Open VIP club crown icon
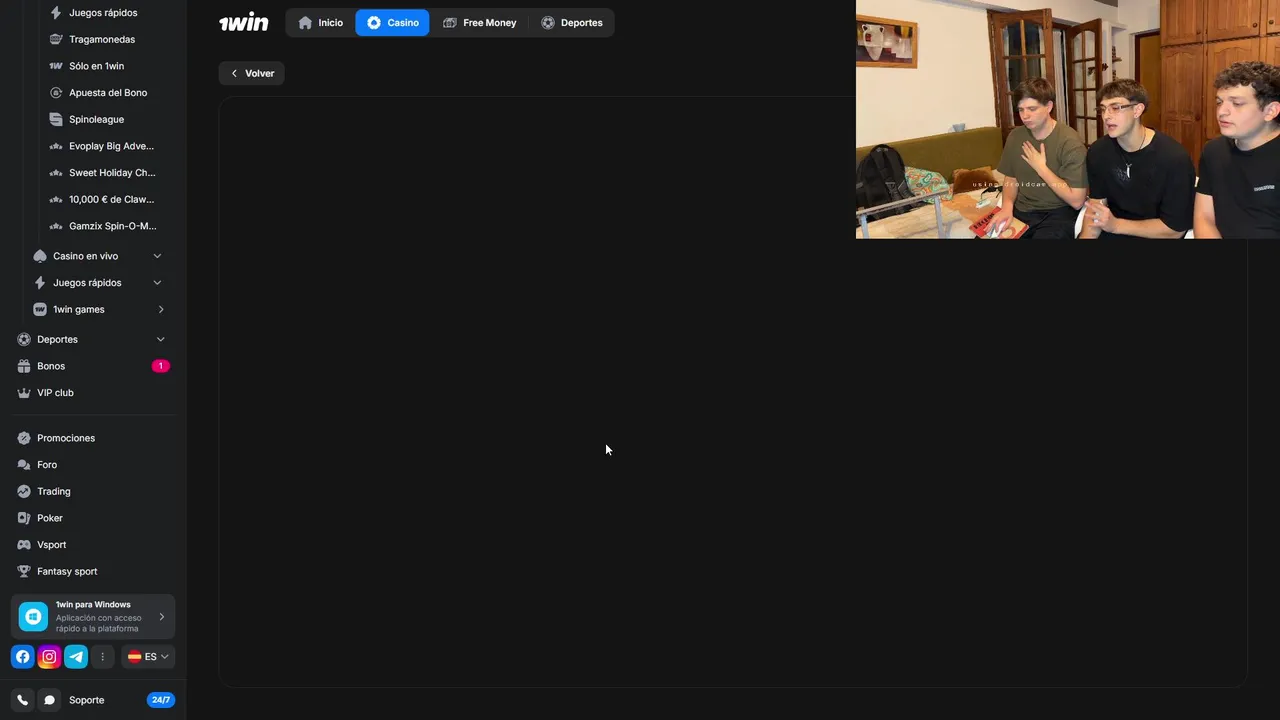The width and height of the screenshot is (1280, 720). [x=24, y=393]
